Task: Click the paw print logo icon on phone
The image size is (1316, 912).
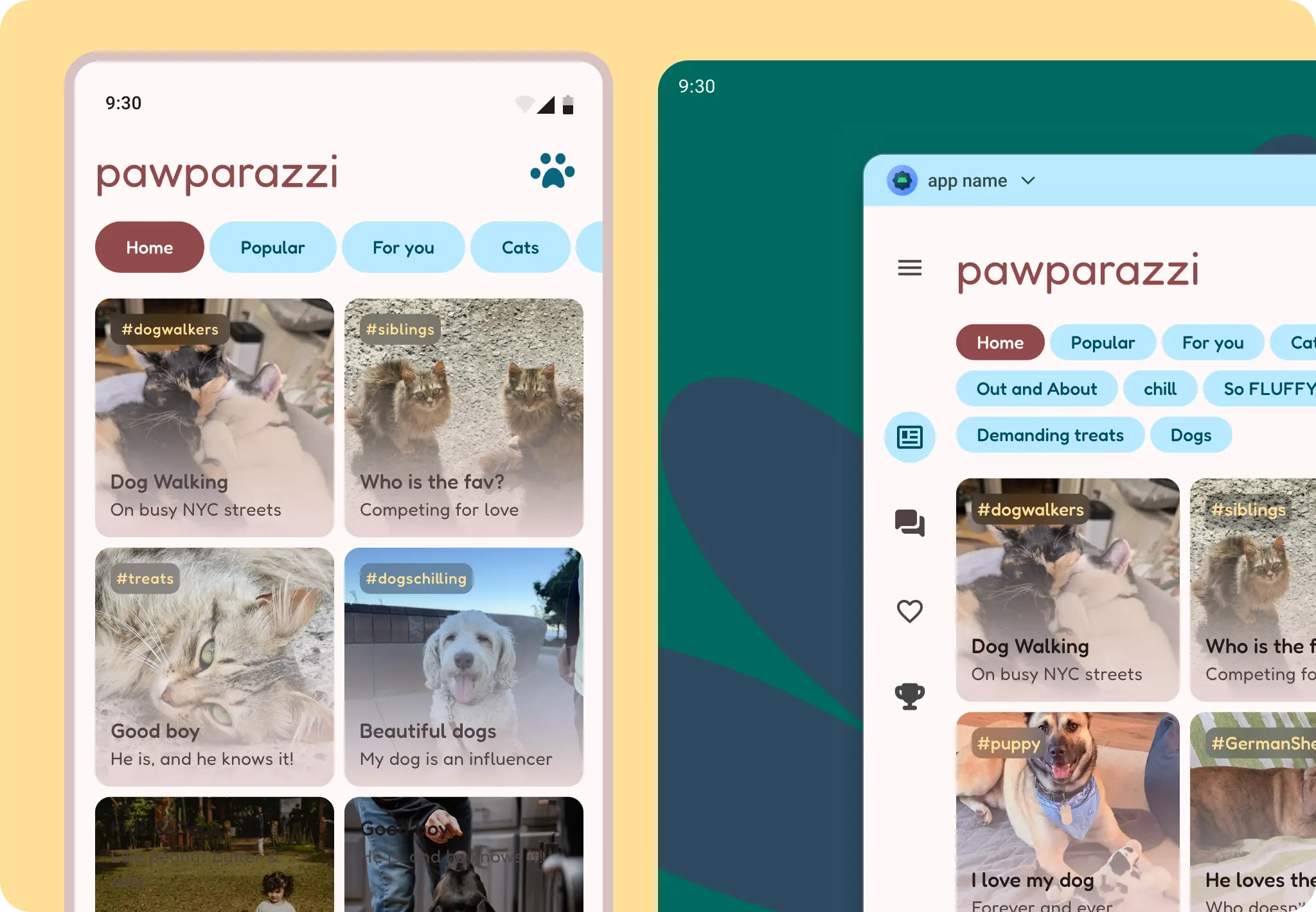Action: pos(553,171)
